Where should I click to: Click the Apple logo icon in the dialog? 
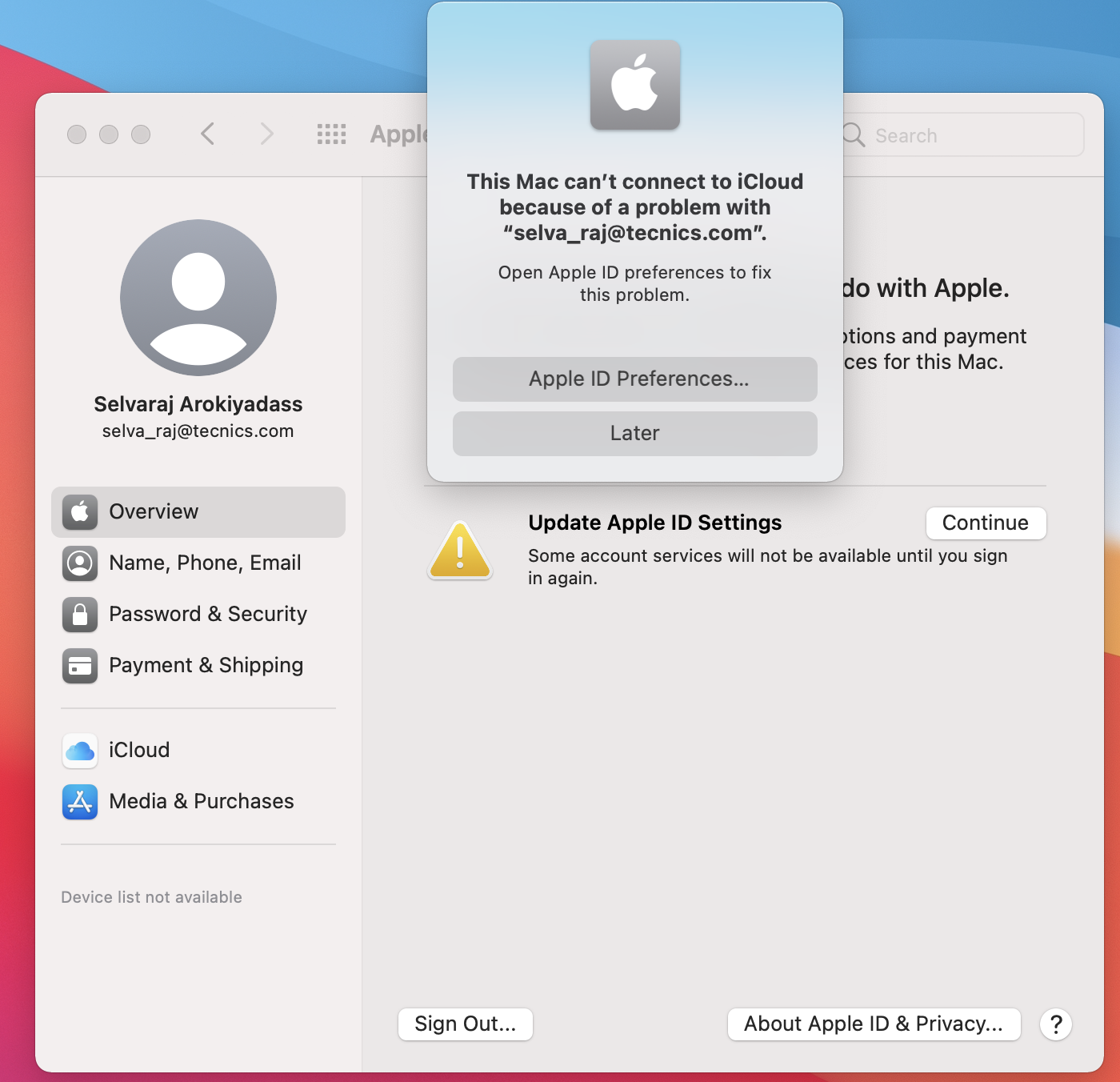635,85
